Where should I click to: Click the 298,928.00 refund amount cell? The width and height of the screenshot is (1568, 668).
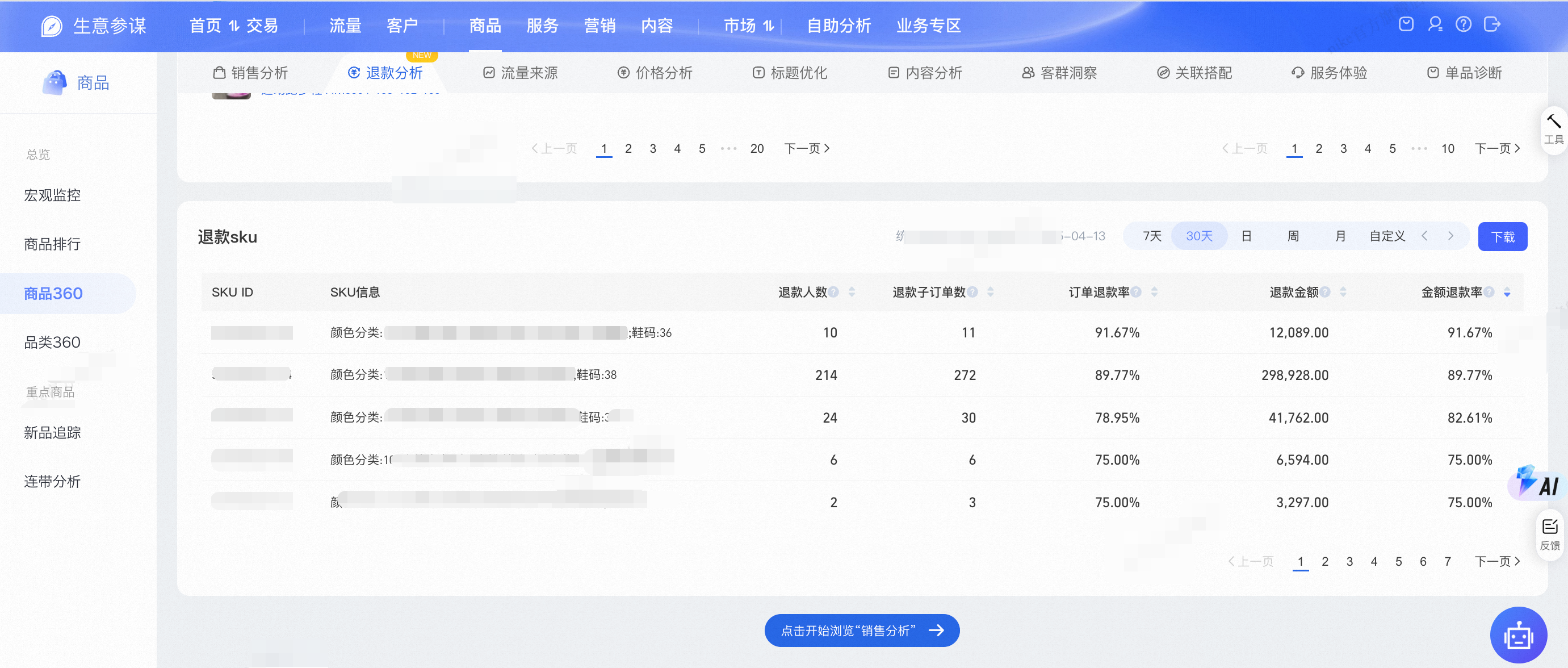coord(1295,374)
